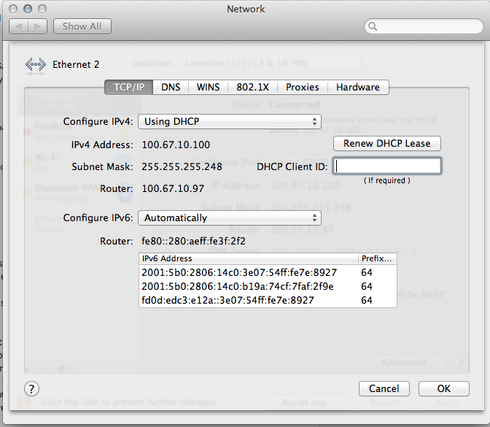The height and width of the screenshot is (427, 490).
Task: Focus the DHCP Client ID field
Action: (387, 166)
